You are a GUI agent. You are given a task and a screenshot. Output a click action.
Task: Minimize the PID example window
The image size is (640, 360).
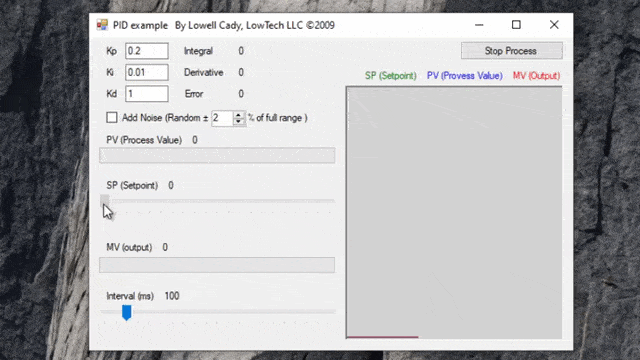click(x=479, y=25)
